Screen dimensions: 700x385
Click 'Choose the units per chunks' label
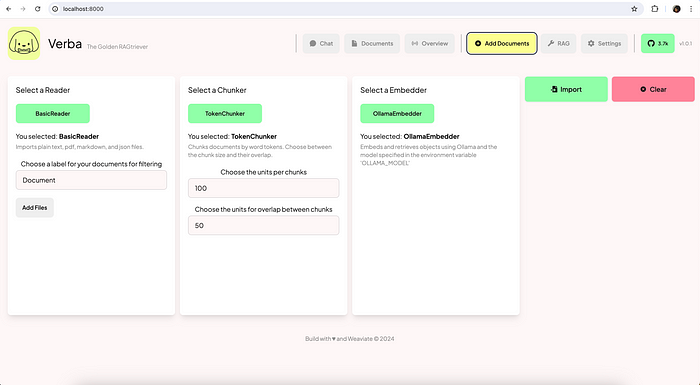point(263,172)
